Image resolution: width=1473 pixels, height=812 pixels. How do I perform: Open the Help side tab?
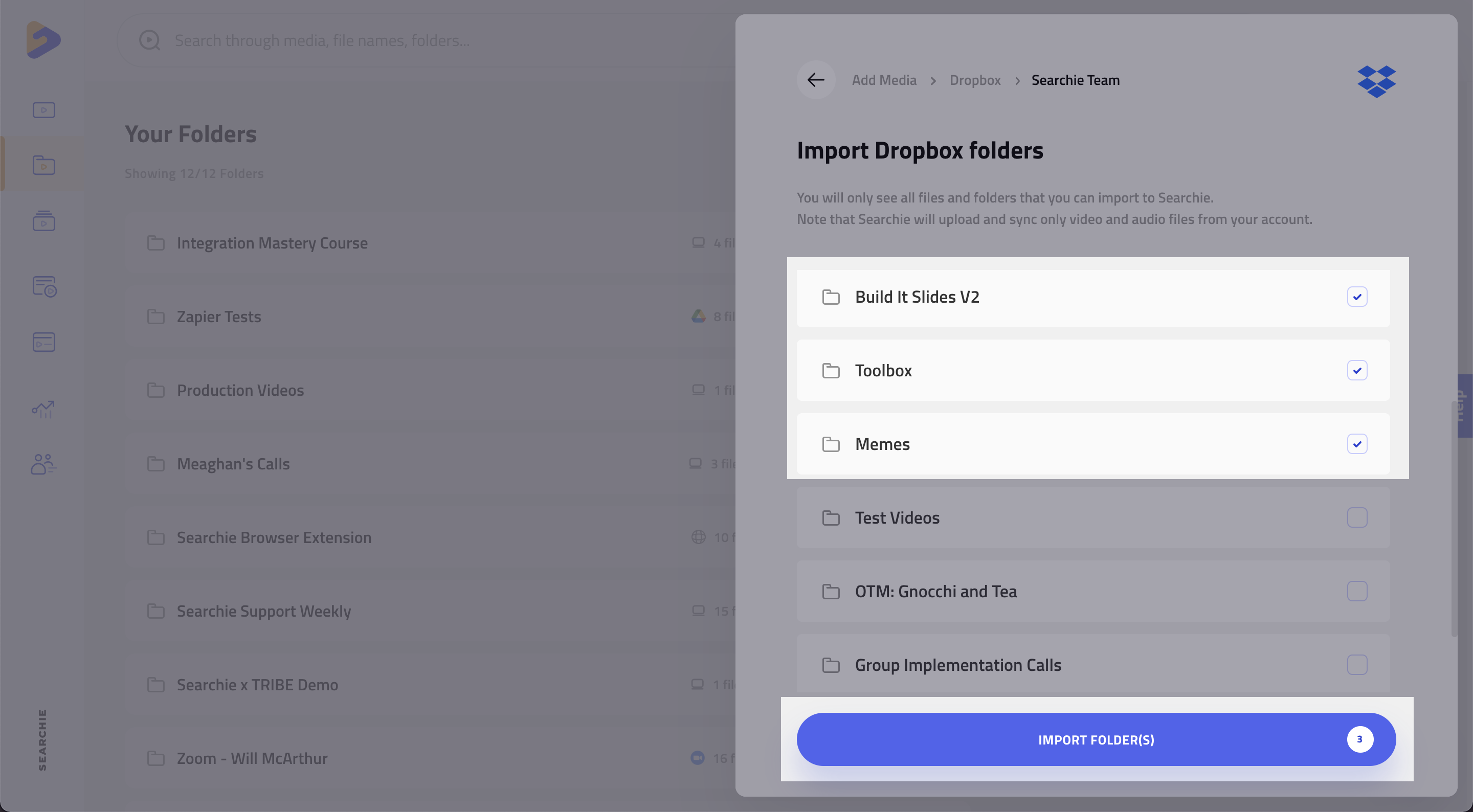pyautogui.click(x=1464, y=406)
